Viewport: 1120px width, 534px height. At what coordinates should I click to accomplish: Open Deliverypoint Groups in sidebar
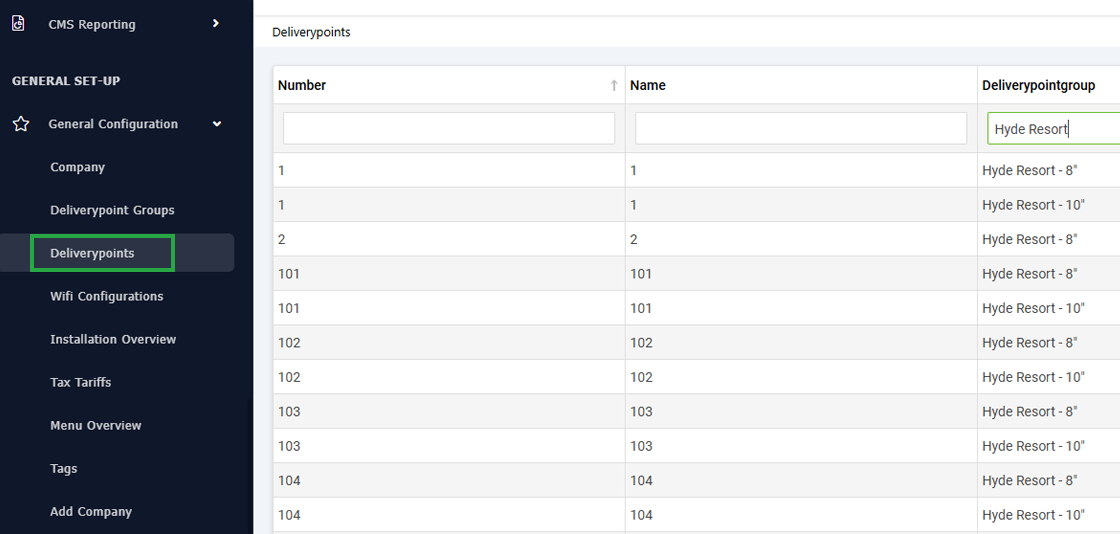(x=112, y=211)
